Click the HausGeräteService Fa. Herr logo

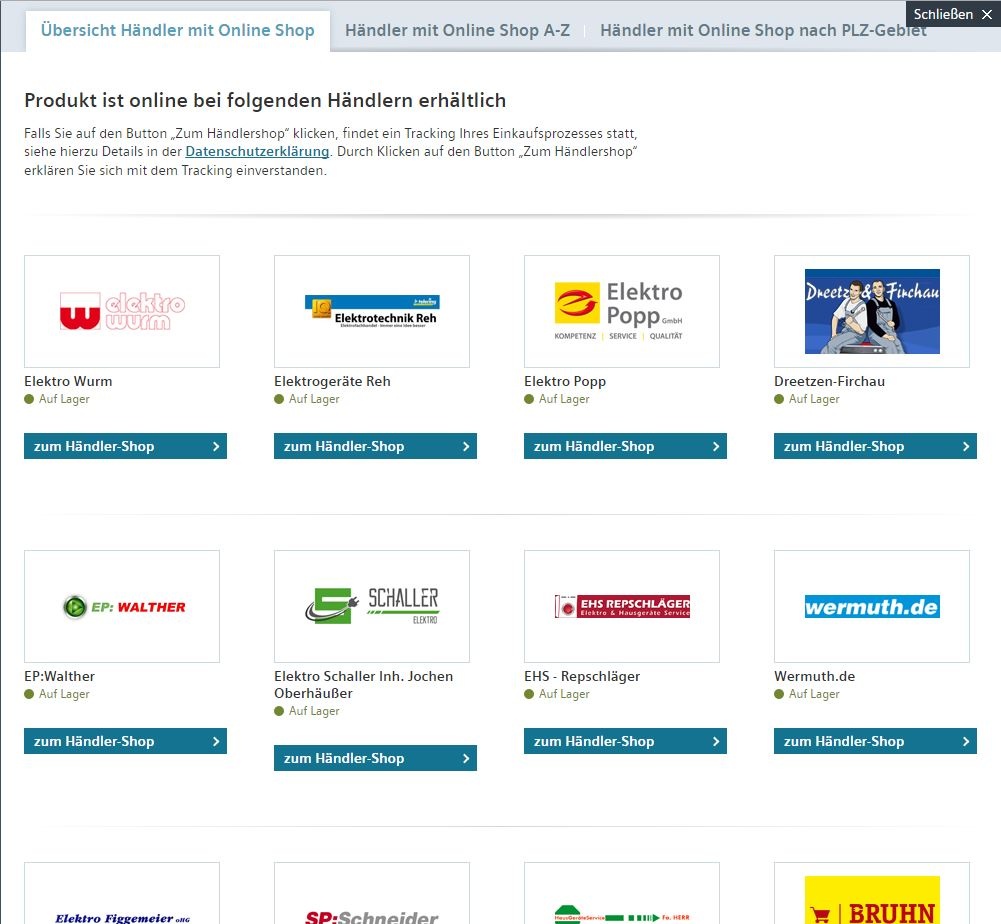(x=622, y=914)
